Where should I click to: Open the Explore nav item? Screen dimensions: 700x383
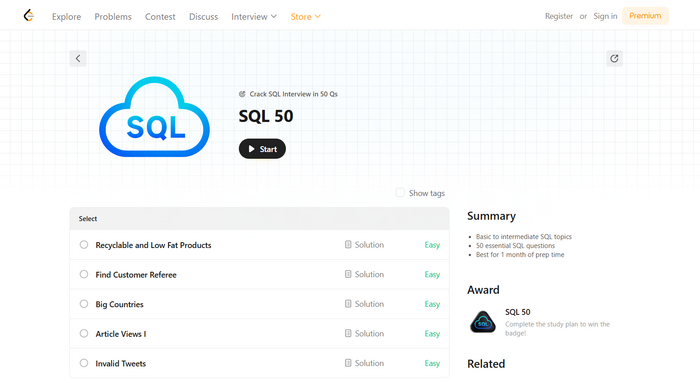(x=67, y=17)
